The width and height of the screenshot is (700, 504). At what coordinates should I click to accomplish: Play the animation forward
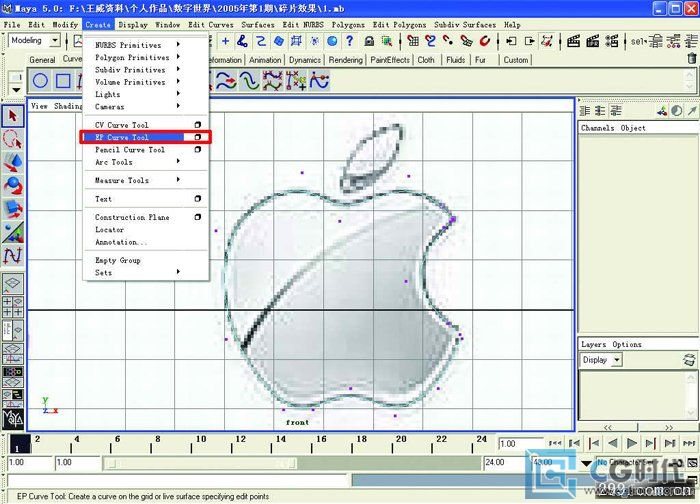[x=632, y=443]
